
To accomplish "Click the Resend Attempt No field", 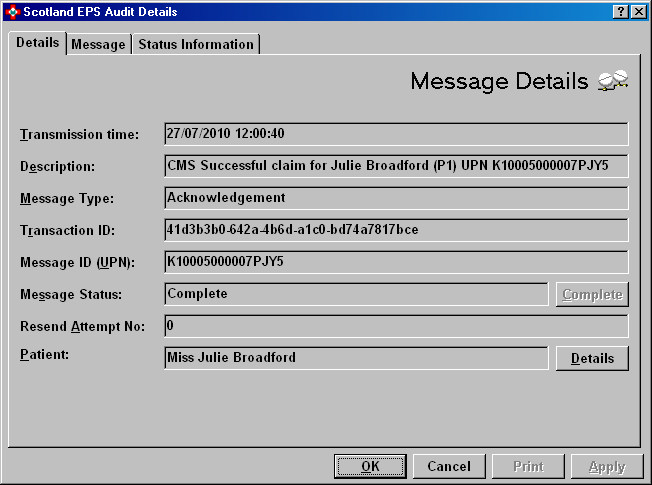I will (396, 326).
